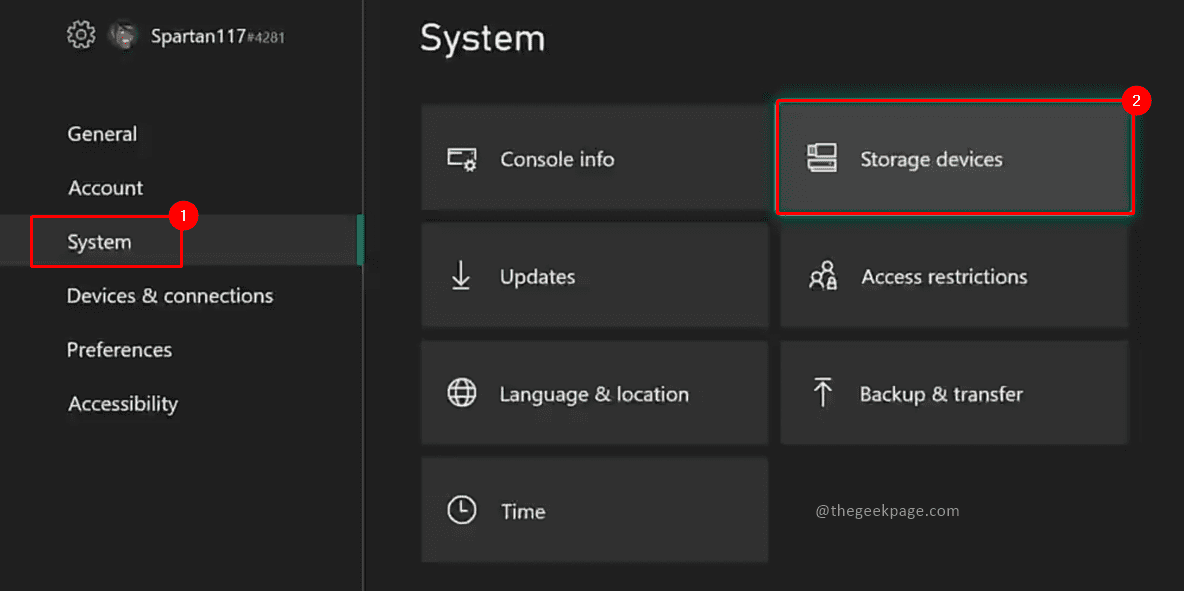
Task: Click the Storage devices drive icon
Action: coord(821,159)
